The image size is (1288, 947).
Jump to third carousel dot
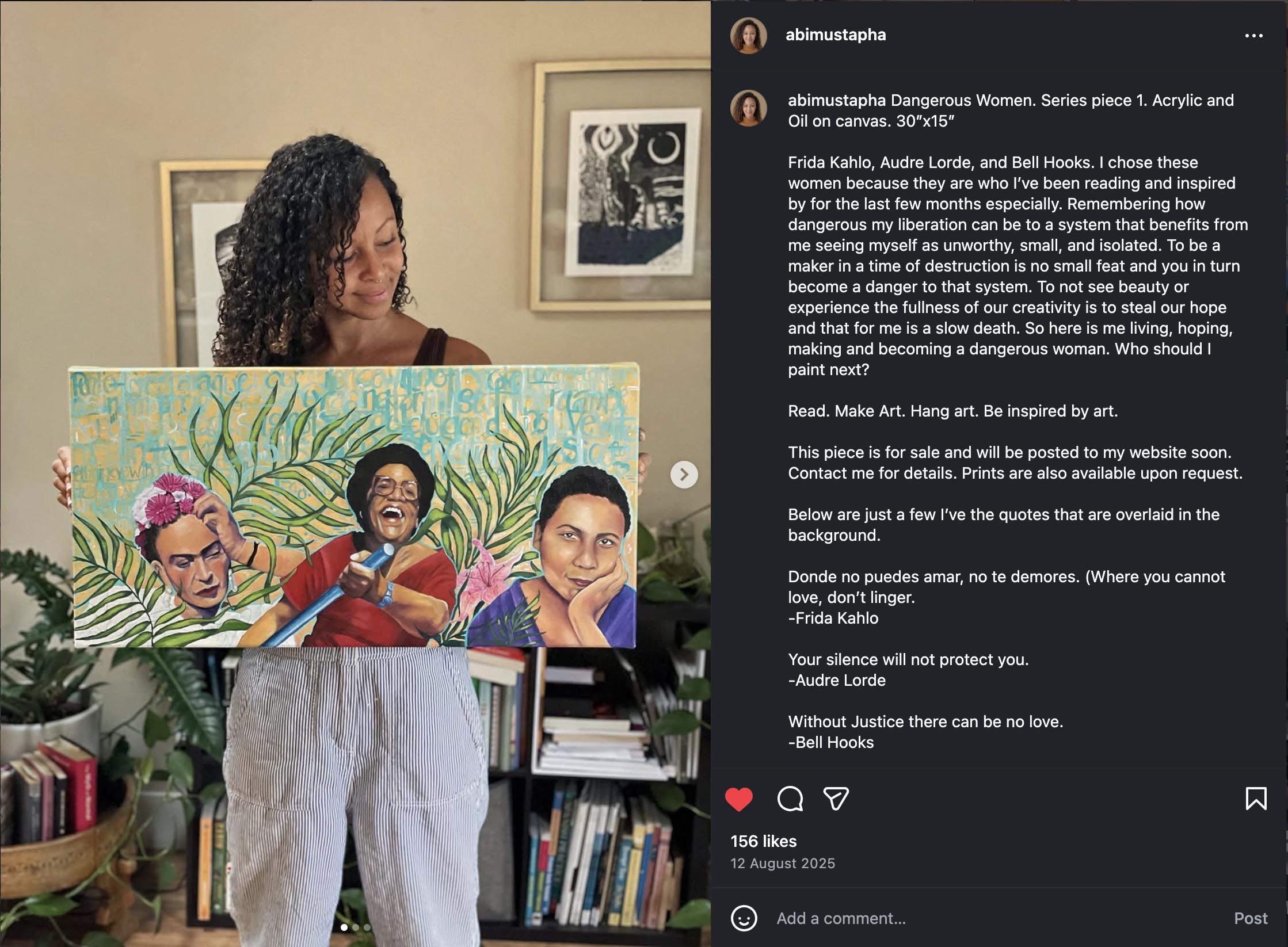[x=367, y=927]
